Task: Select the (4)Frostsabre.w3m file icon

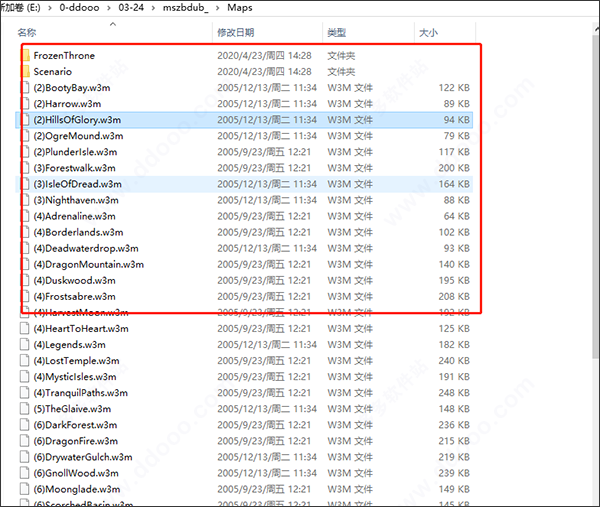Action: point(25,297)
